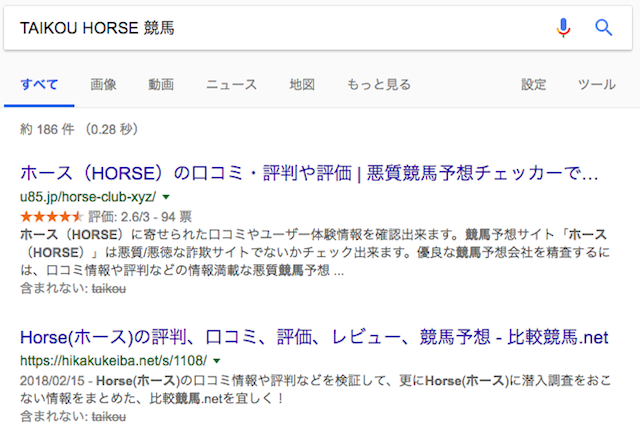The height and width of the screenshot is (437, 640).
Task: Click the 評価: 2.6/3 - 94 票 rating text
Action: tap(140, 216)
